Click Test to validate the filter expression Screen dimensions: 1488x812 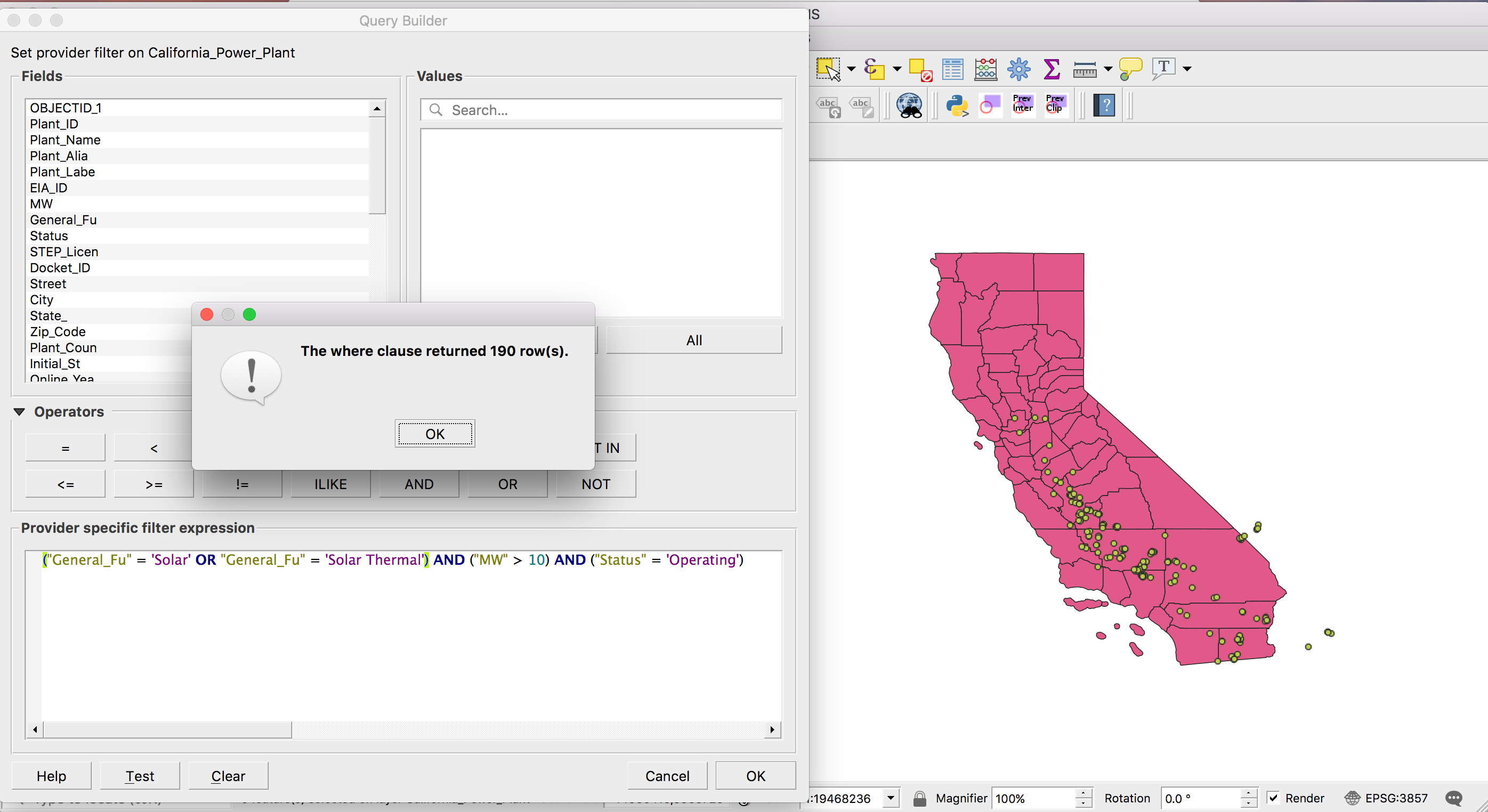(x=139, y=776)
